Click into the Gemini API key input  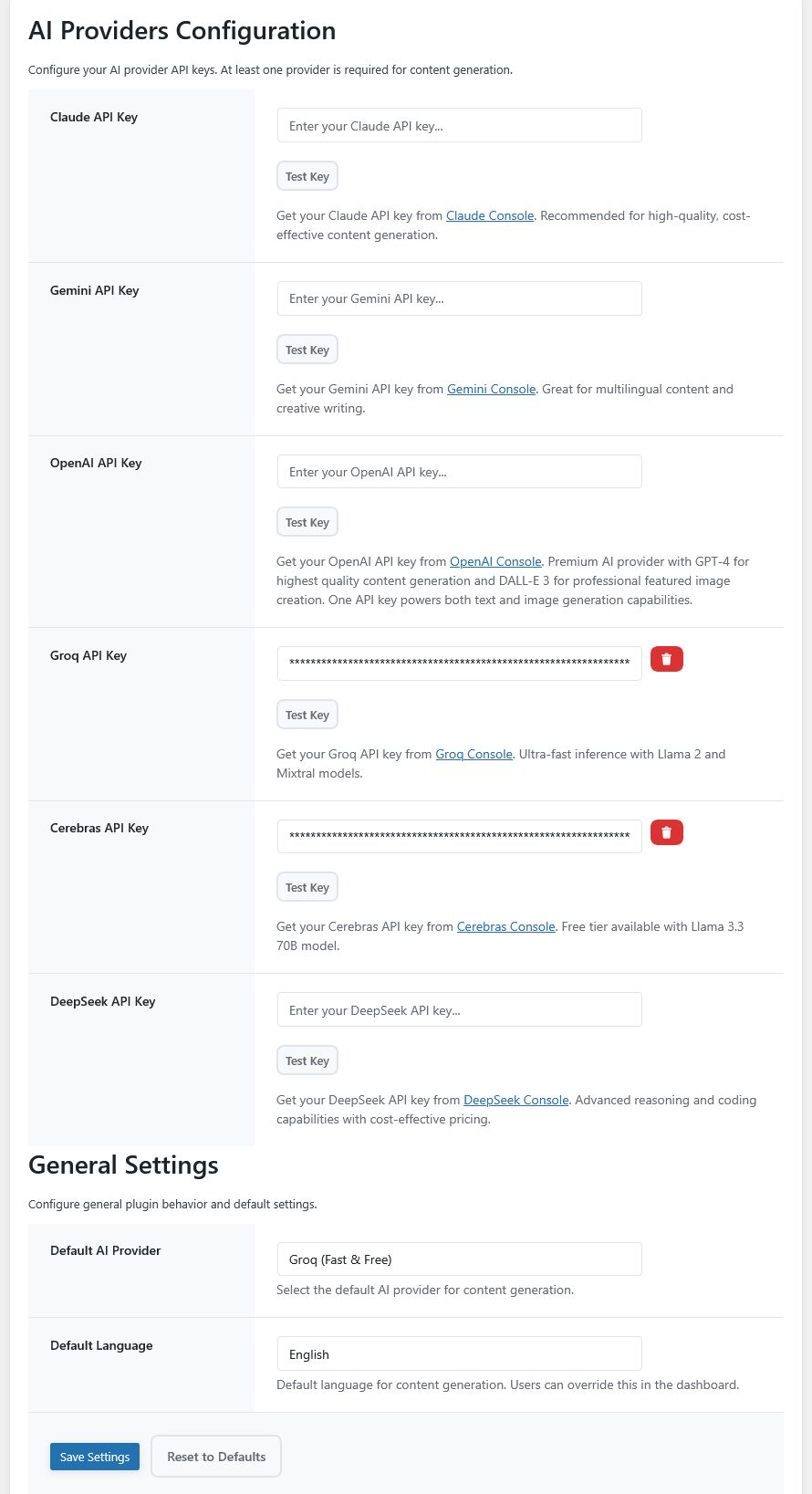click(459, 298)
